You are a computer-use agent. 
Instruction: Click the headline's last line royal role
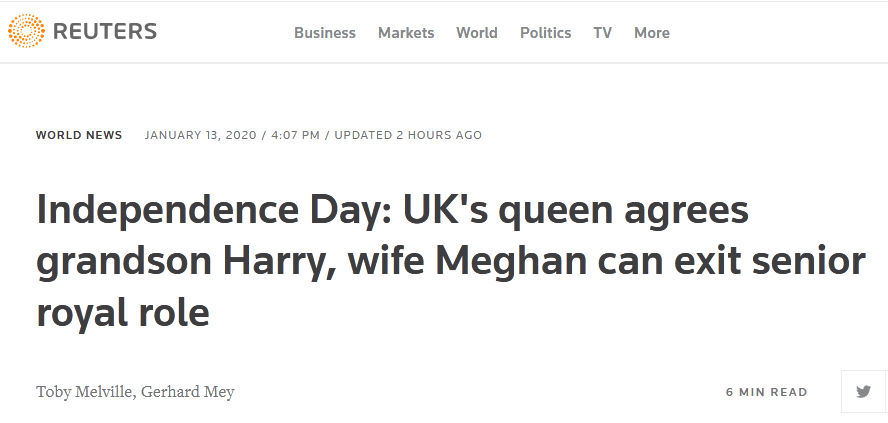click(123, 312)
